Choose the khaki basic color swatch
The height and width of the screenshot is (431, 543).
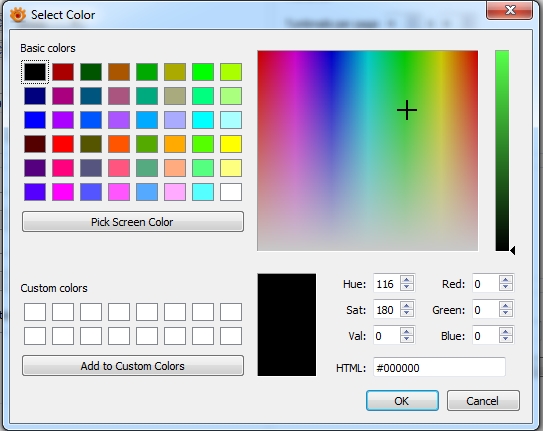tap(175, 96)
